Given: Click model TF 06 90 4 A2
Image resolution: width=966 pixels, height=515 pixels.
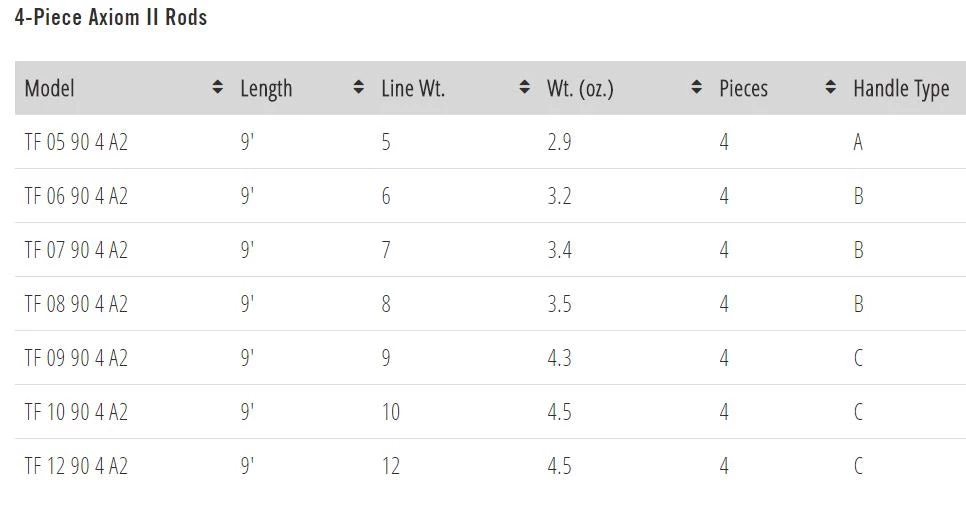Looking at the screenshot, I should 76,196.
